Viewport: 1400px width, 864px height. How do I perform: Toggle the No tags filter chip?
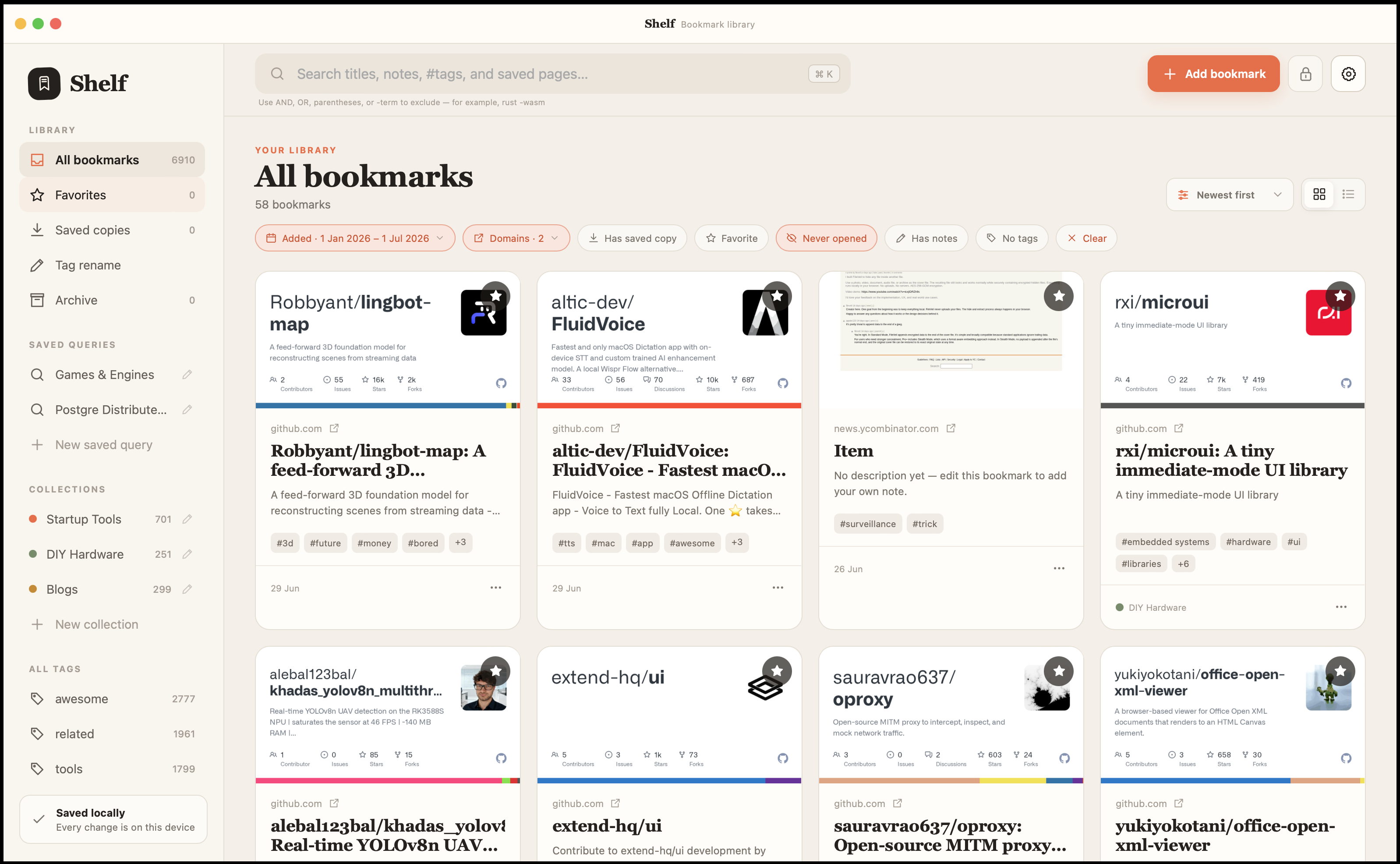(1011, 238)
